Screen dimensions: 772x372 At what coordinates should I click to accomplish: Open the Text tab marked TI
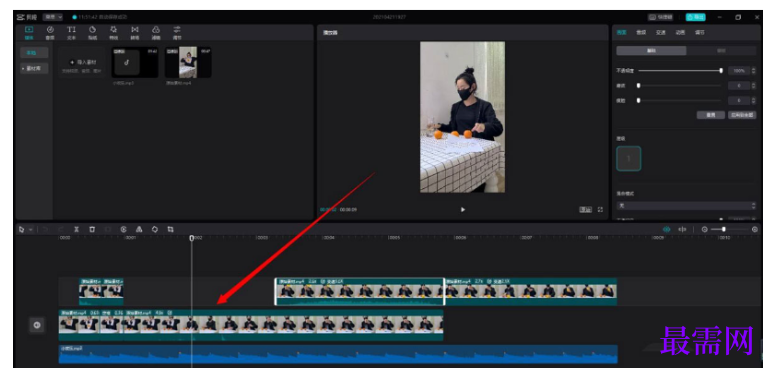71,32
